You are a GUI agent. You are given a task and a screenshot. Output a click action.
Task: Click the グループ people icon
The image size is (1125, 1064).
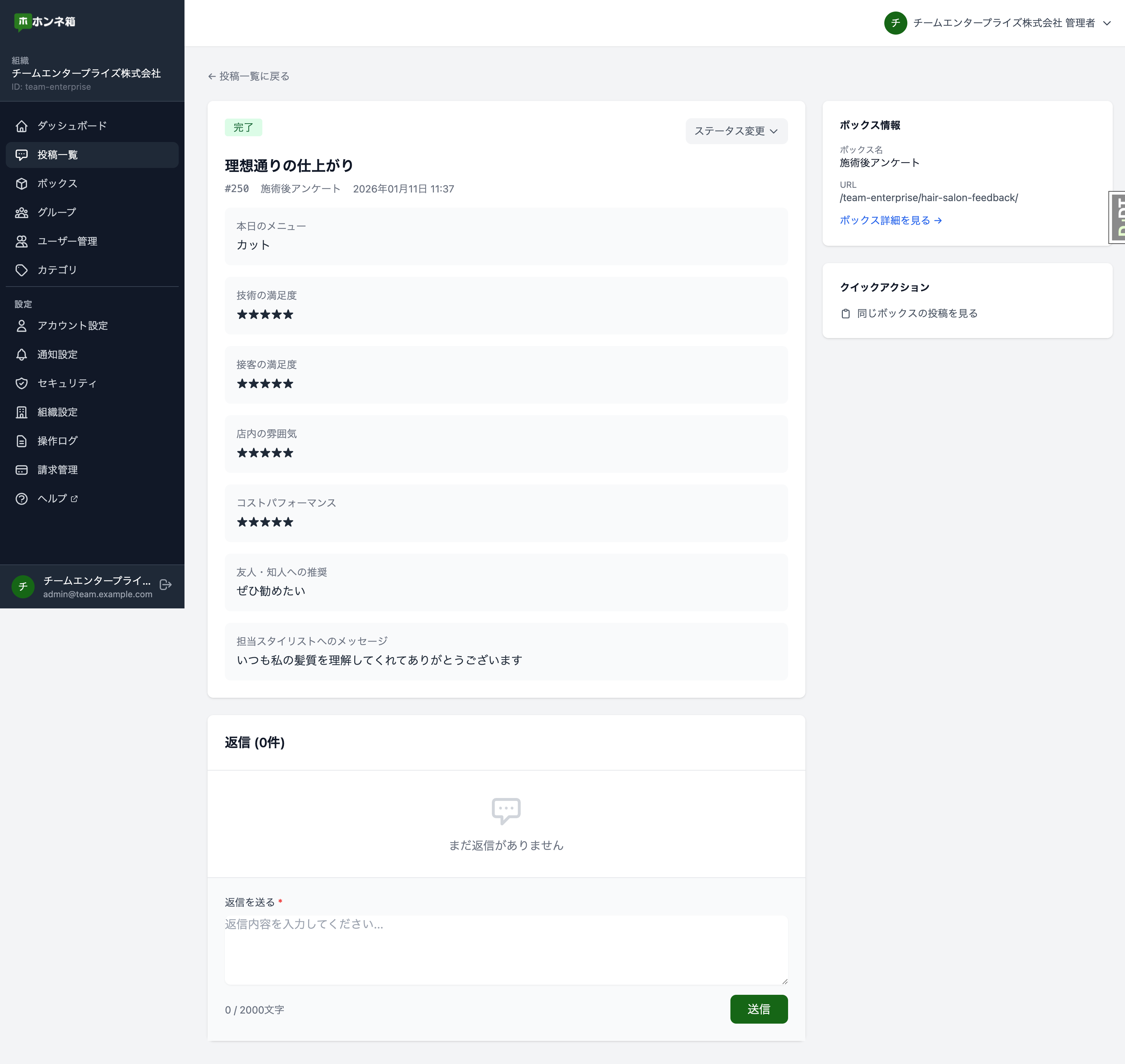22,213
